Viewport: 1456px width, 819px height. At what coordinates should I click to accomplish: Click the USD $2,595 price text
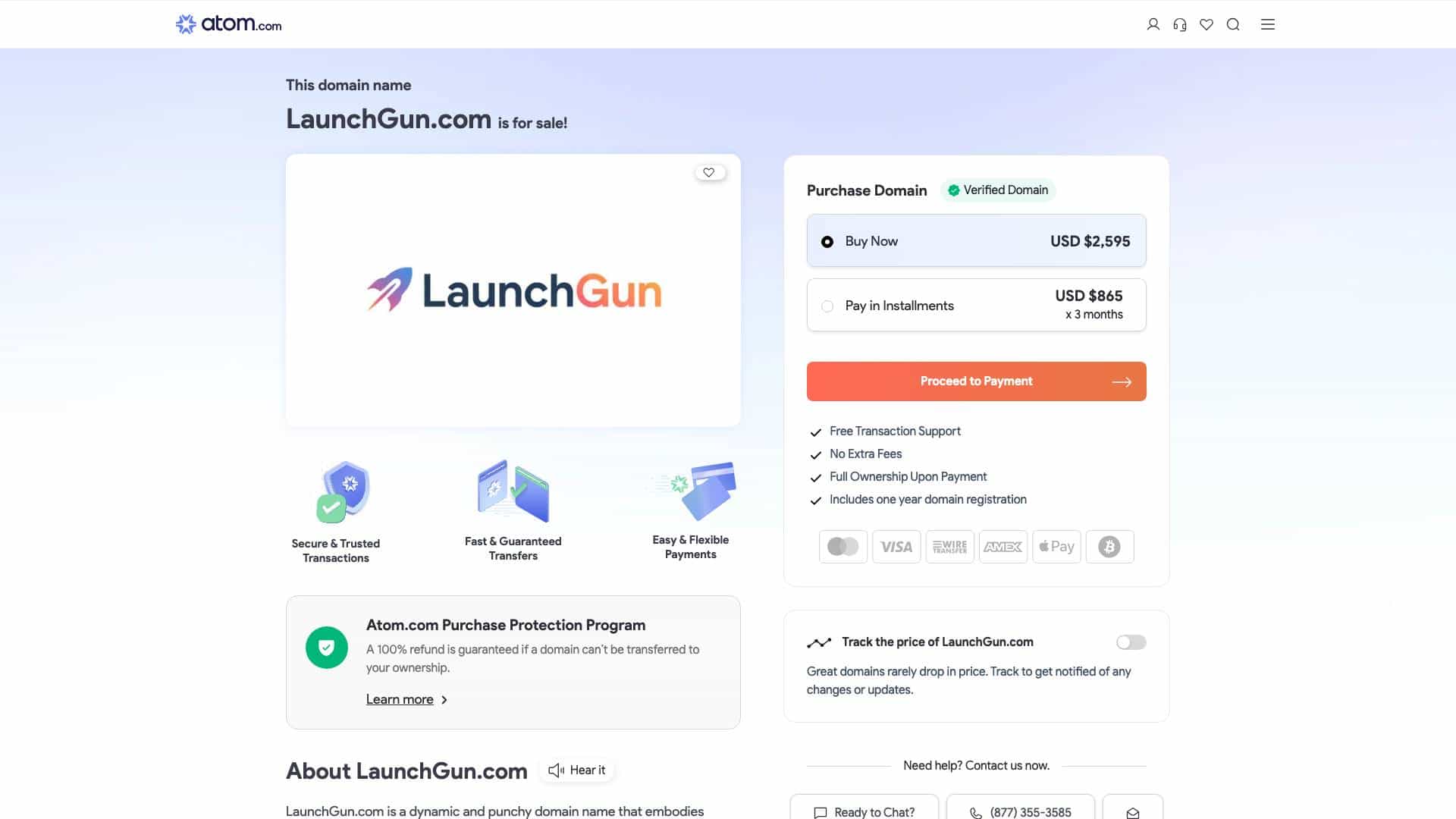pos(1090,241)
